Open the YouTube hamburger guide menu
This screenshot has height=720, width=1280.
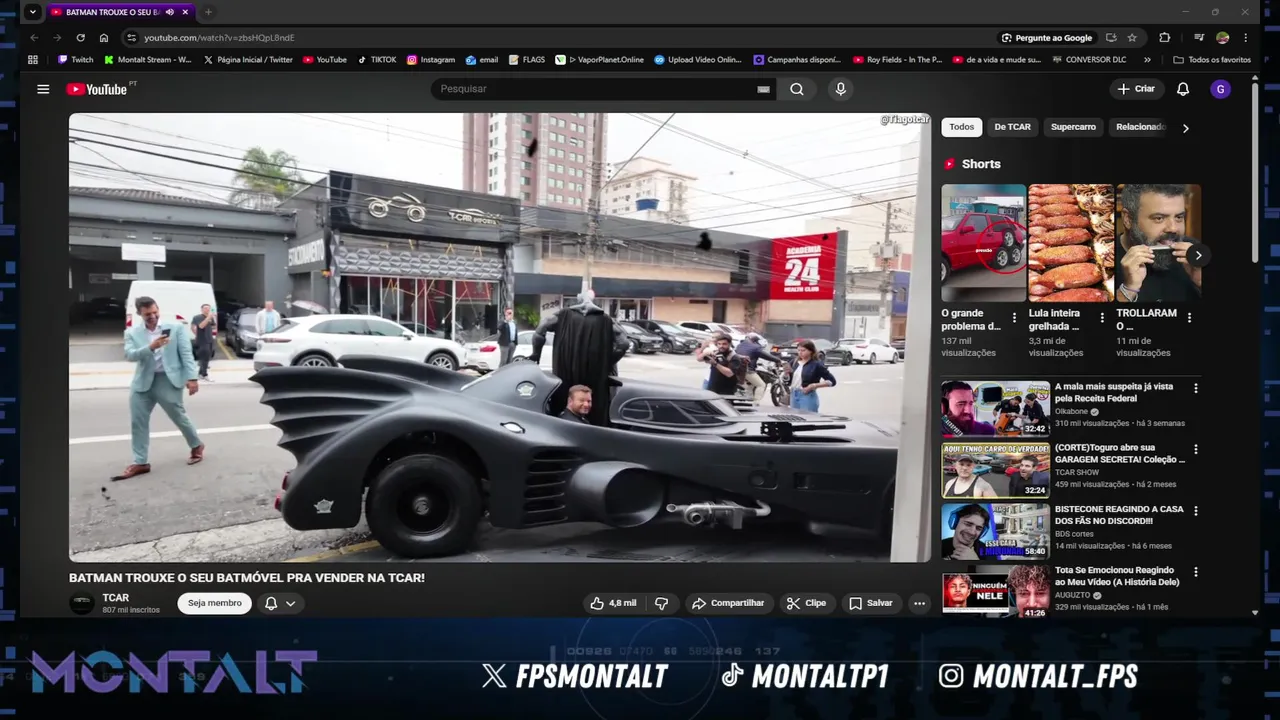click(43, 89)
